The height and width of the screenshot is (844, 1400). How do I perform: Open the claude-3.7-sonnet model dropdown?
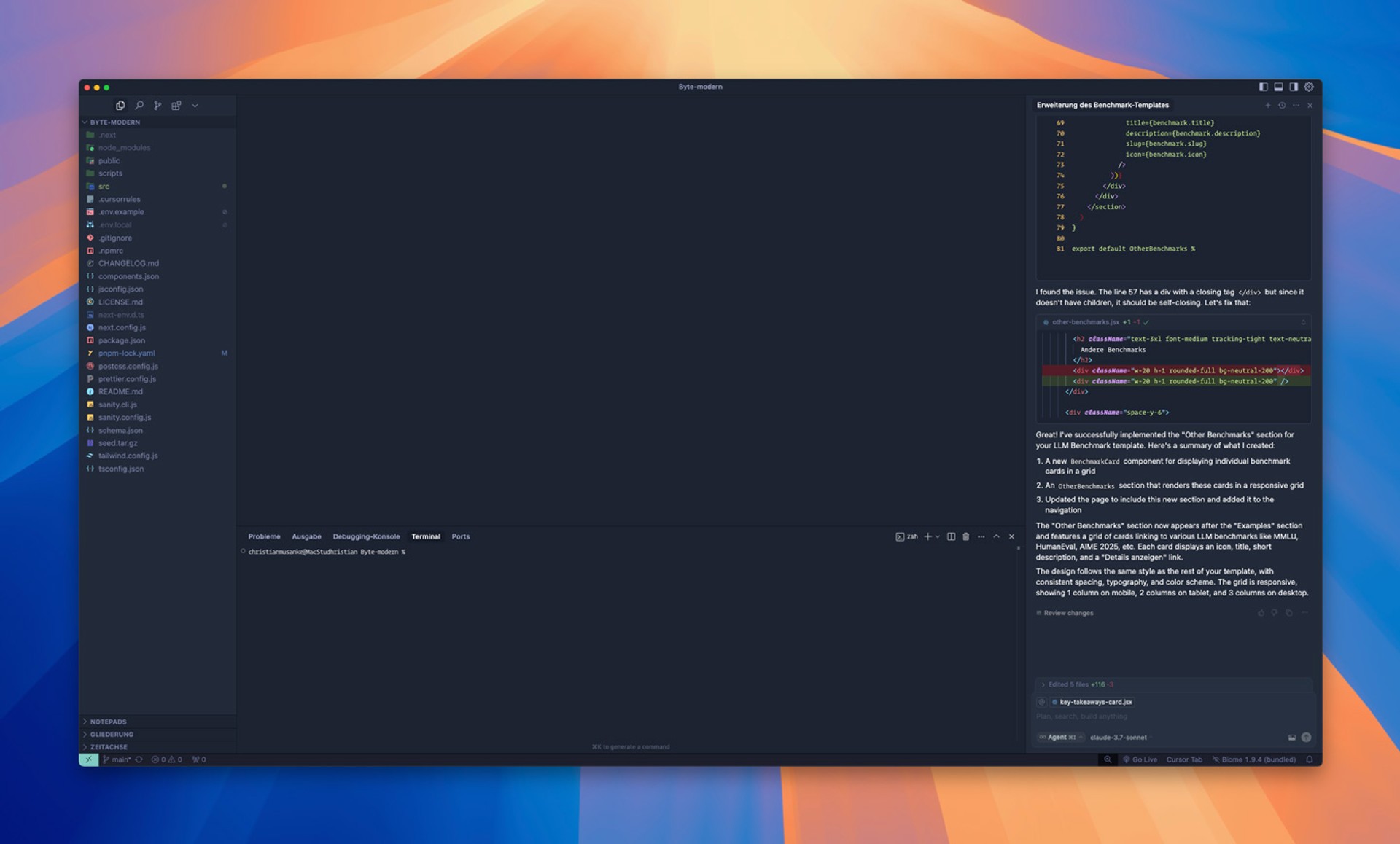[1118, 738]
